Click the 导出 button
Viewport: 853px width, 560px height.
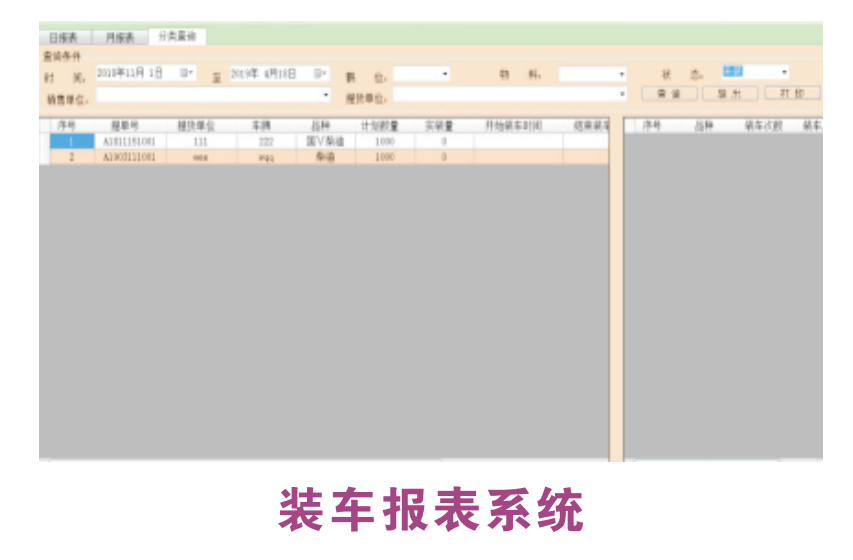point(730,94)
